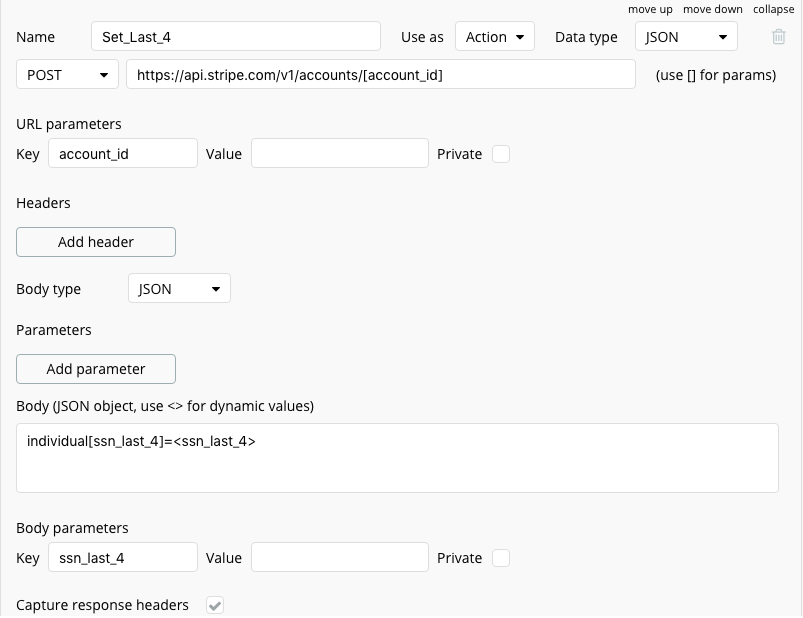This screenshot has height=618, width=803.
Task: Open the POST method dropdown
Action: pyautogui.click(x=68, y=75)
